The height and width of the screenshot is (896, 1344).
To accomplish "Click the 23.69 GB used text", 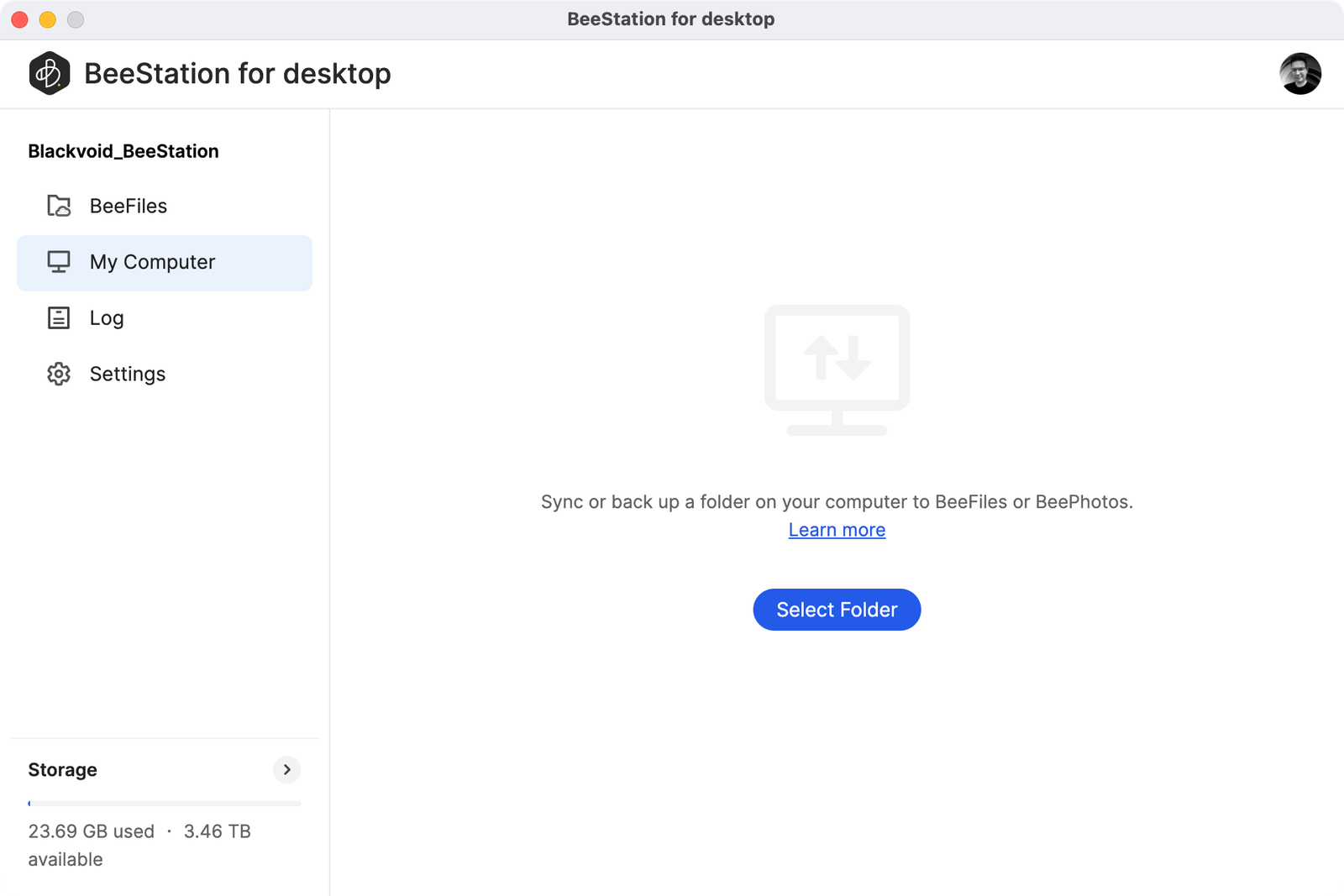I will [x=92, y=831].
